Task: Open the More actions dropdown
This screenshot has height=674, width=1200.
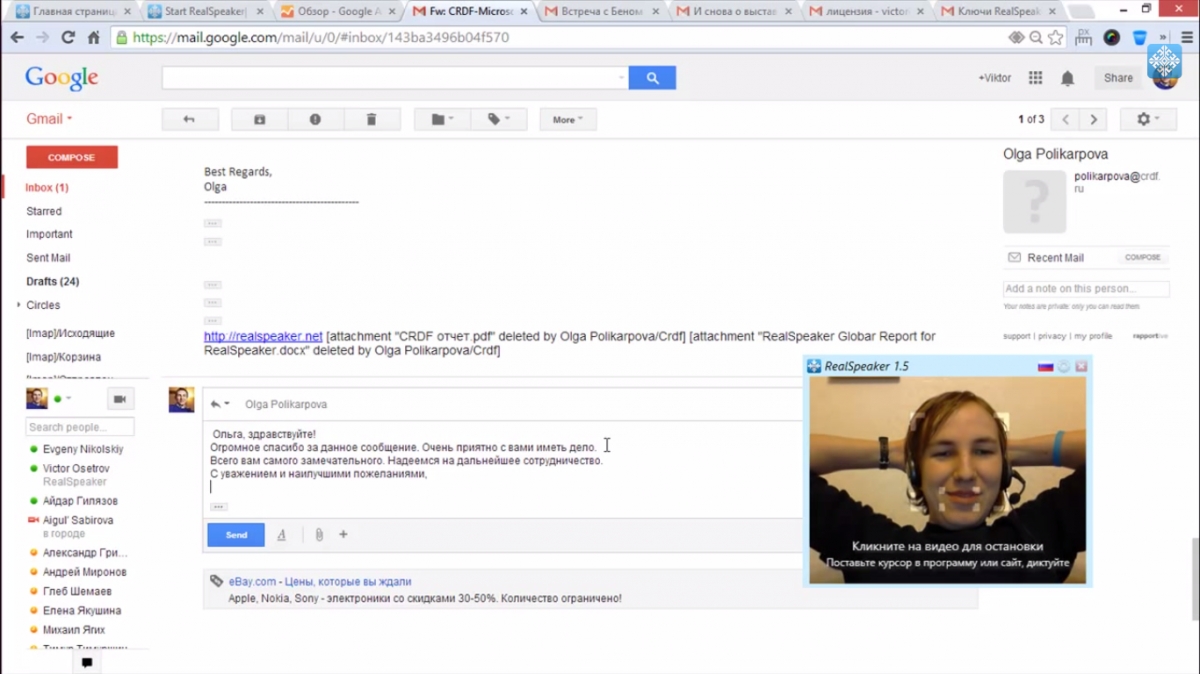Action: point(568,120)
